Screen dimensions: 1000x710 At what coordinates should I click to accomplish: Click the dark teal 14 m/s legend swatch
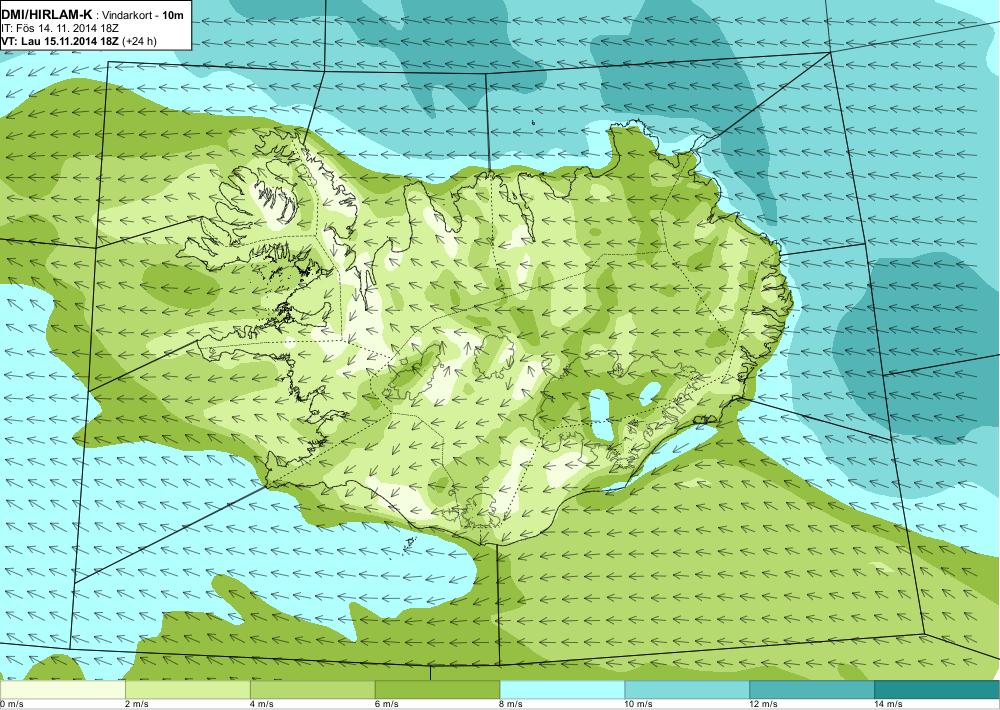click(937, 690)
